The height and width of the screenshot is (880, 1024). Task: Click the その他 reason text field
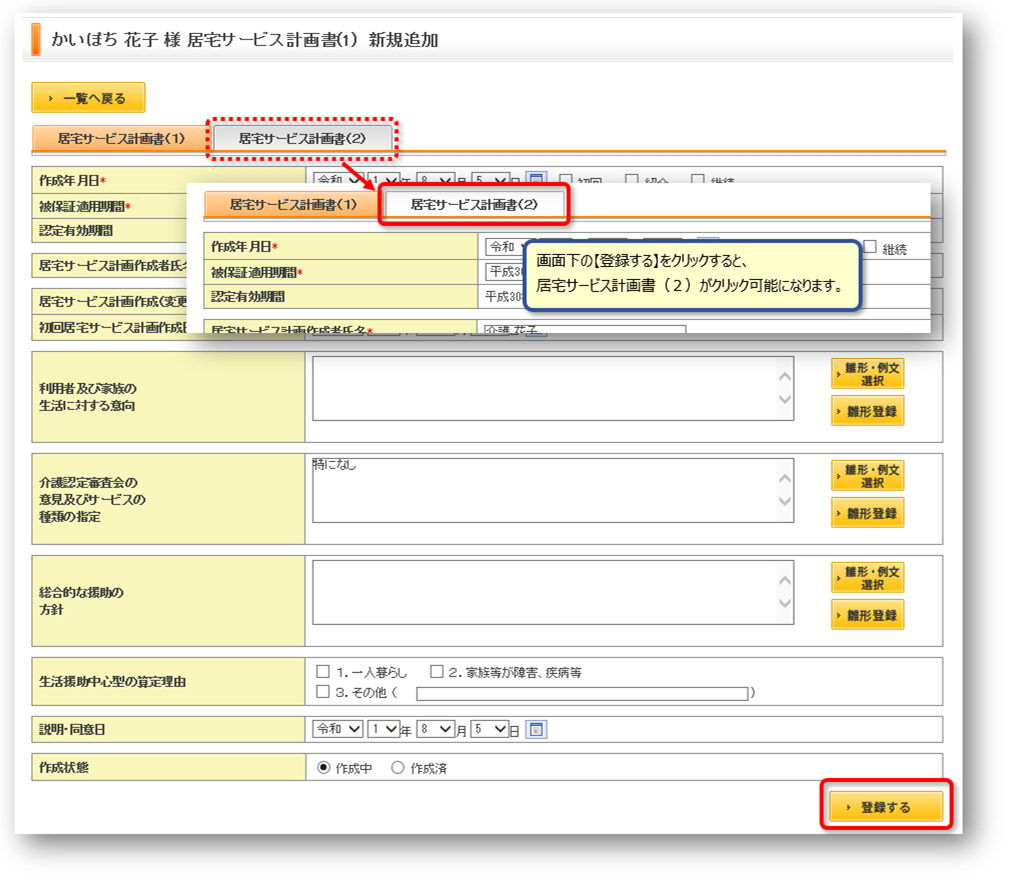[582, 693]
